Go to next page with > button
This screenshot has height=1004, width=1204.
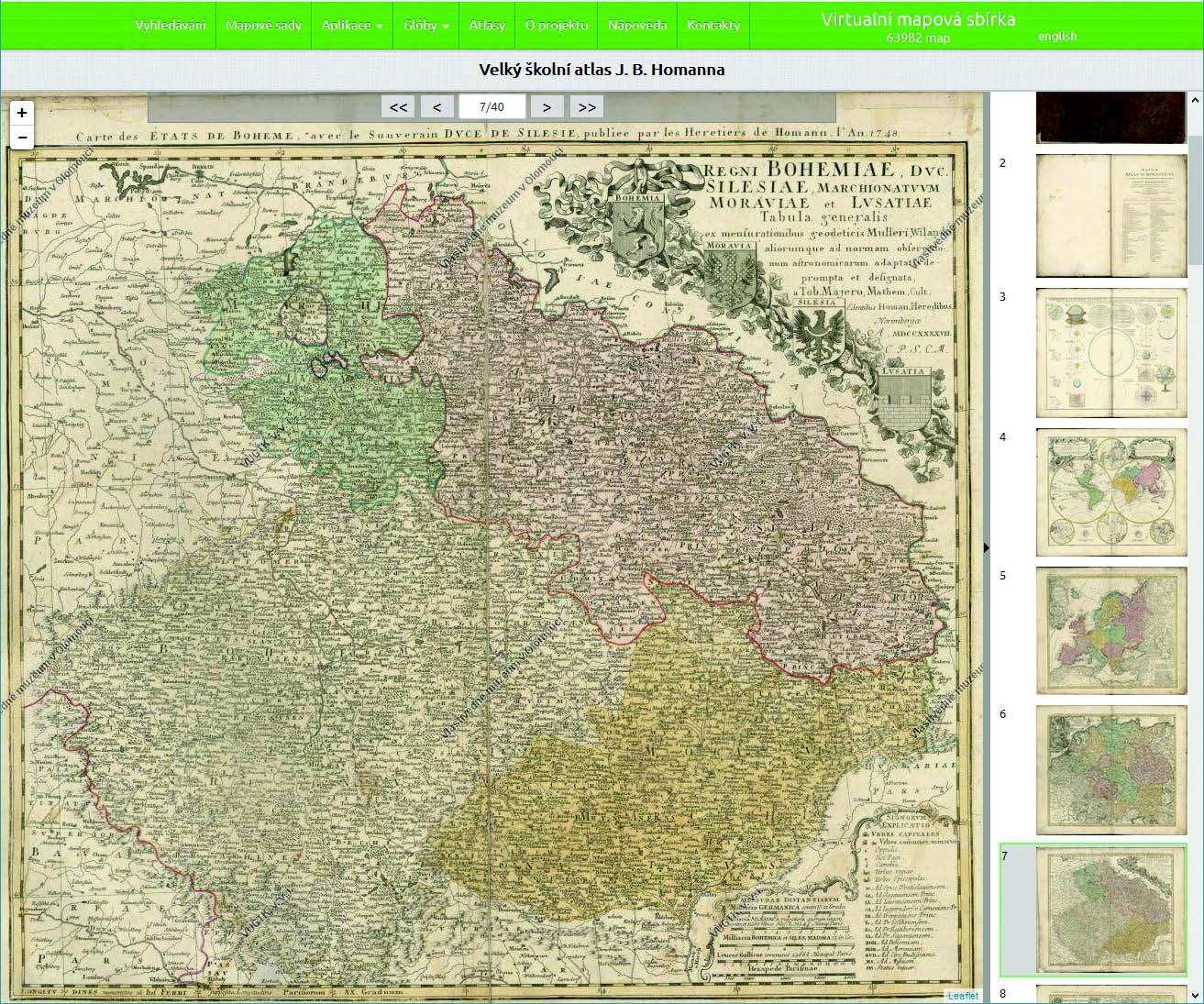(x=547, y=107)
